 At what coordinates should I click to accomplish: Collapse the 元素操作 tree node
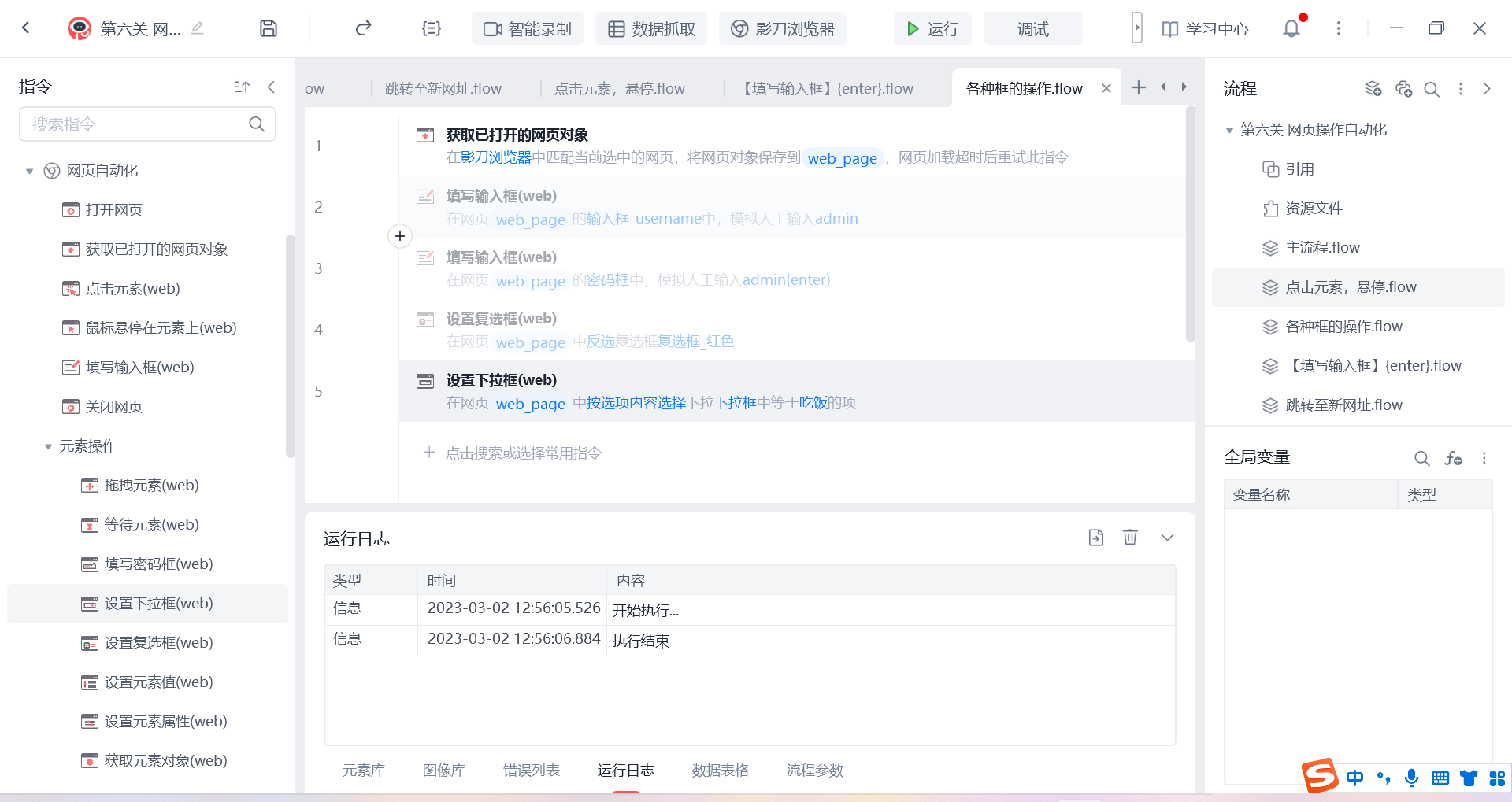[48, 446]
